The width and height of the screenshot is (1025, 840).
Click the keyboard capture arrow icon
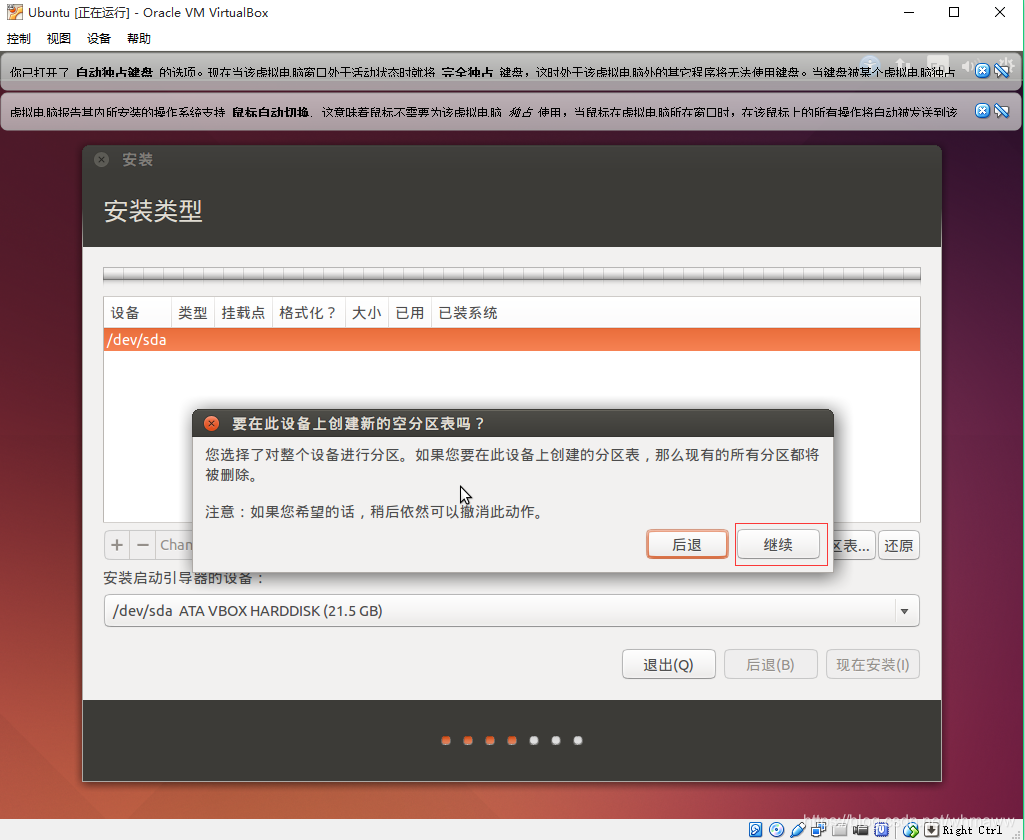point(932,830)
